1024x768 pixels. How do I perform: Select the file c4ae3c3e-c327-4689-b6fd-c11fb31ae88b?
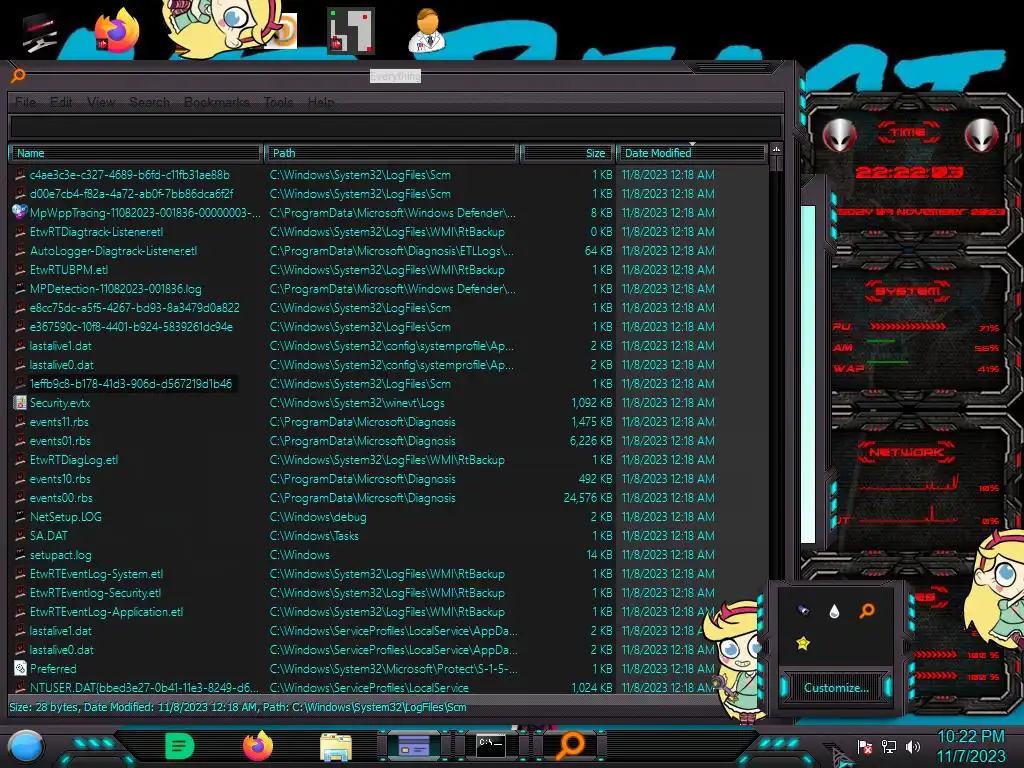point(129,175)
